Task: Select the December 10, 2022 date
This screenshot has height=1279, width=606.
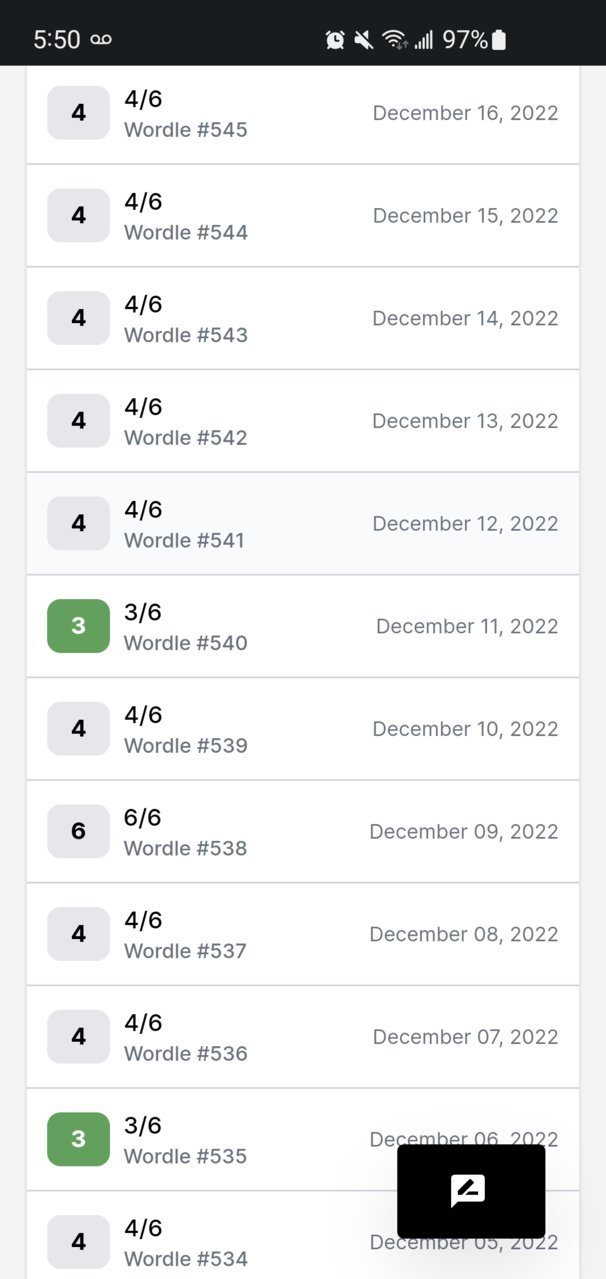Action: tap(466, 729)
